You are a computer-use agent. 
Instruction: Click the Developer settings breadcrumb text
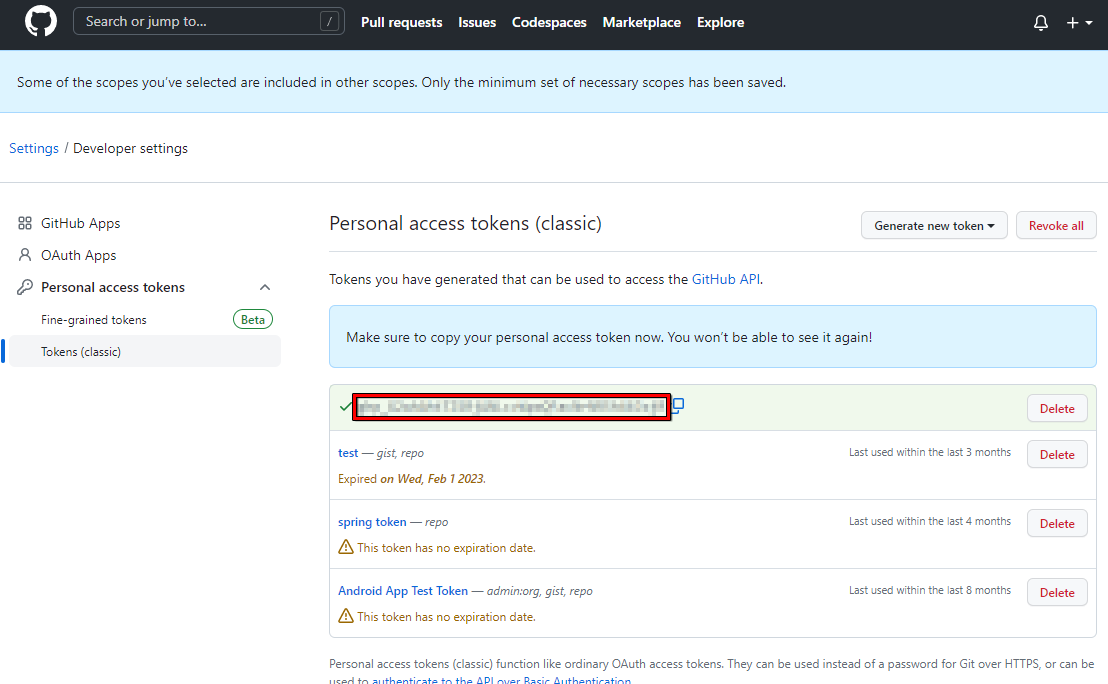(x=130, y=148)
